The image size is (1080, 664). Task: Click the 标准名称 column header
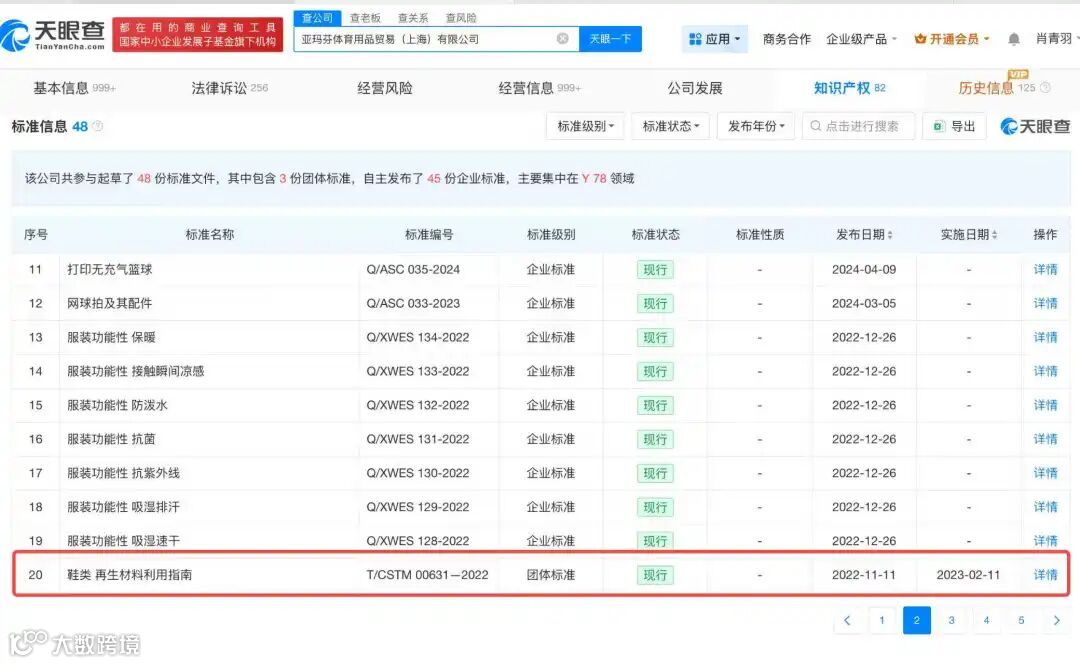[x=209, y=235]
